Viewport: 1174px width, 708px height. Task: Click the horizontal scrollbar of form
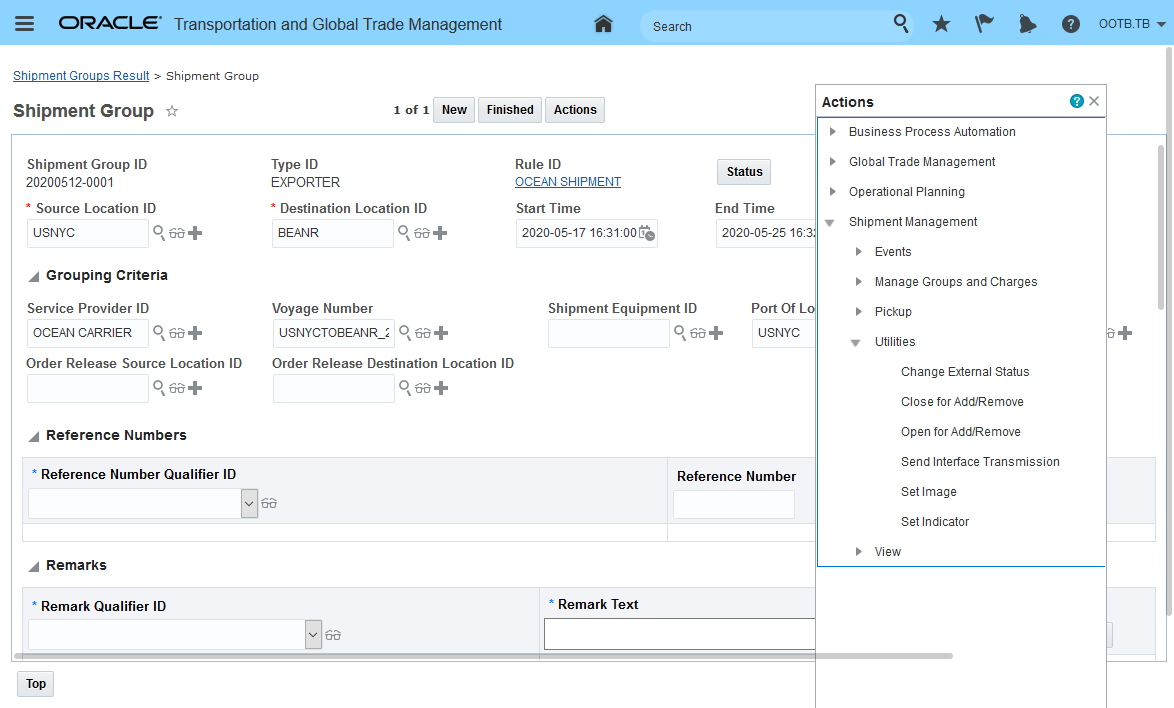click(x=484, y=656)
